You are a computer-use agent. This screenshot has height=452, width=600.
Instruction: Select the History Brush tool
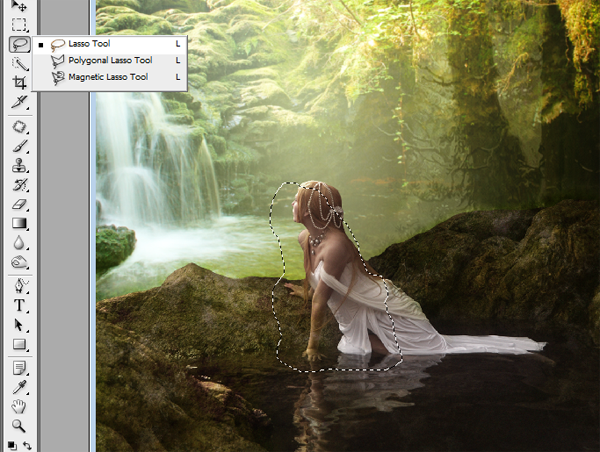[19, 185]
